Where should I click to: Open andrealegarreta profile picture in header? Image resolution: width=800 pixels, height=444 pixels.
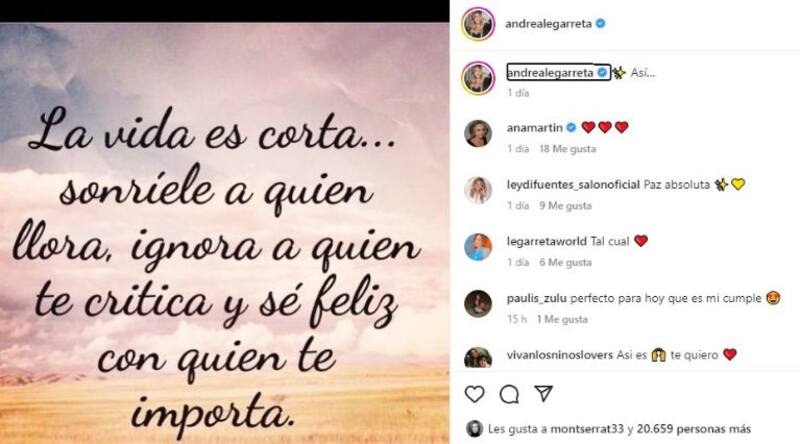[x=478, y=23]
